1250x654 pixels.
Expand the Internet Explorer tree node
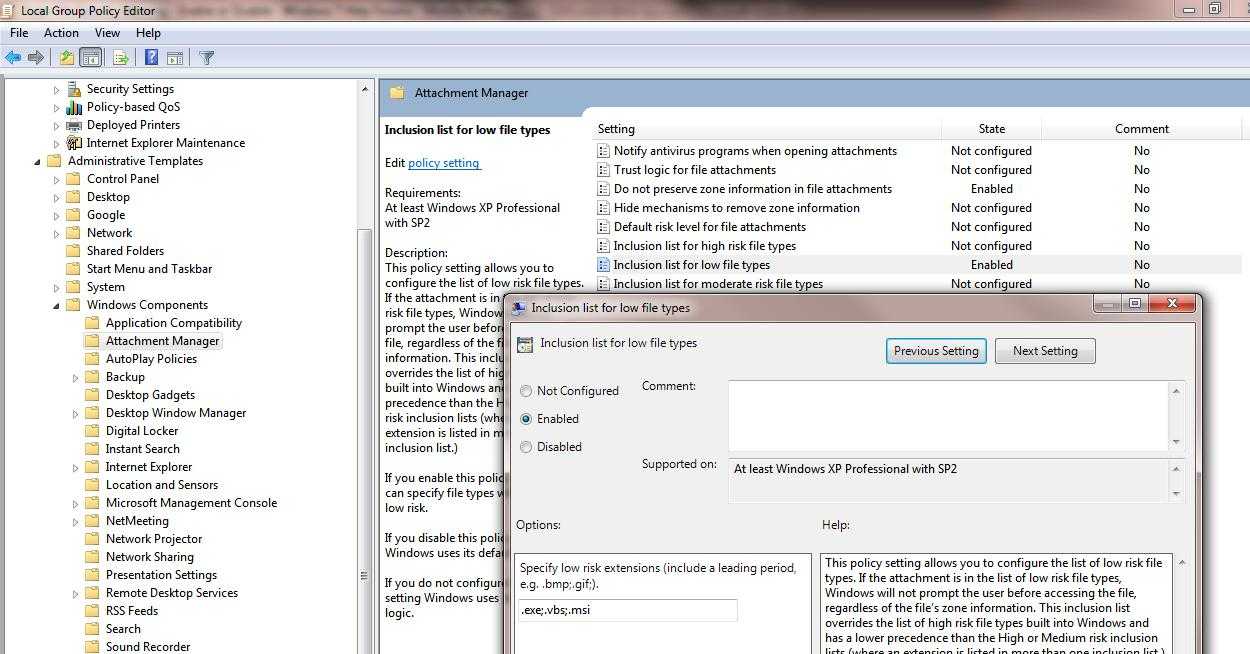point(76,467)
